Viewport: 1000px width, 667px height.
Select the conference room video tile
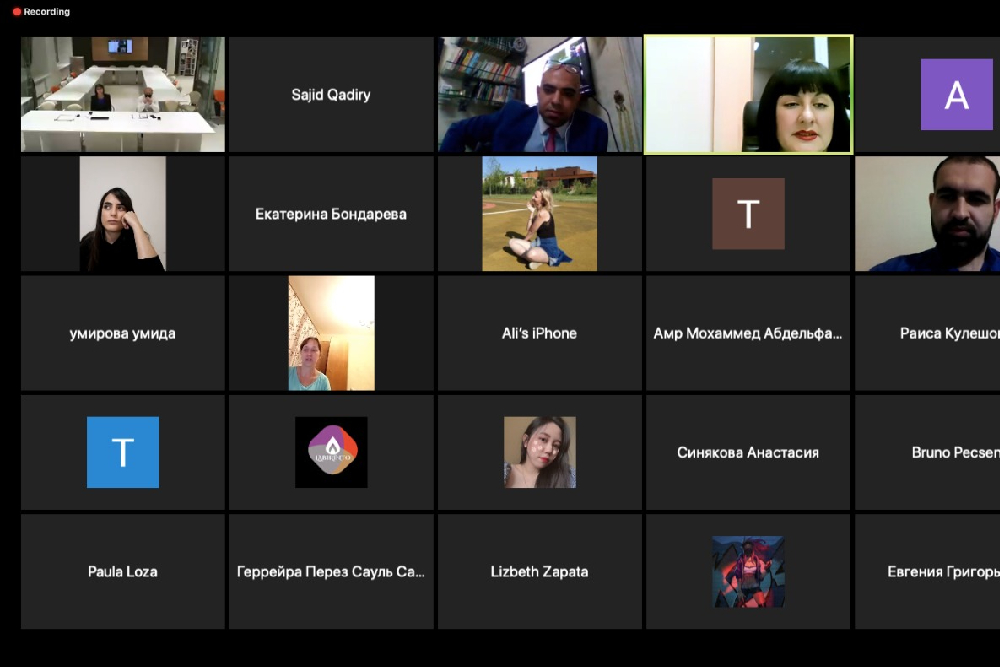[122, 94]
